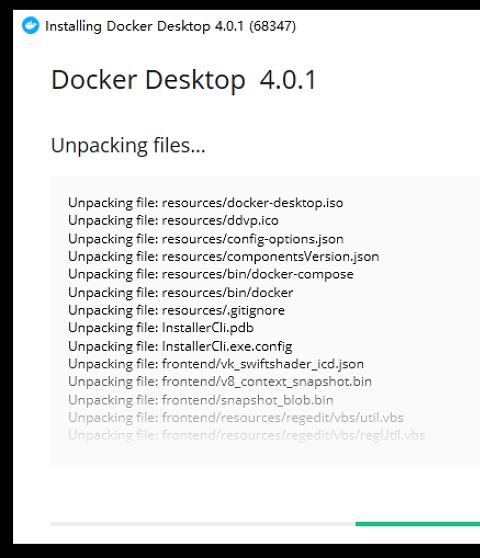Click the Docker whale icon in title bar
This screenshot has width=480, height=558.
pyautogui.click(x=30, y=26)
